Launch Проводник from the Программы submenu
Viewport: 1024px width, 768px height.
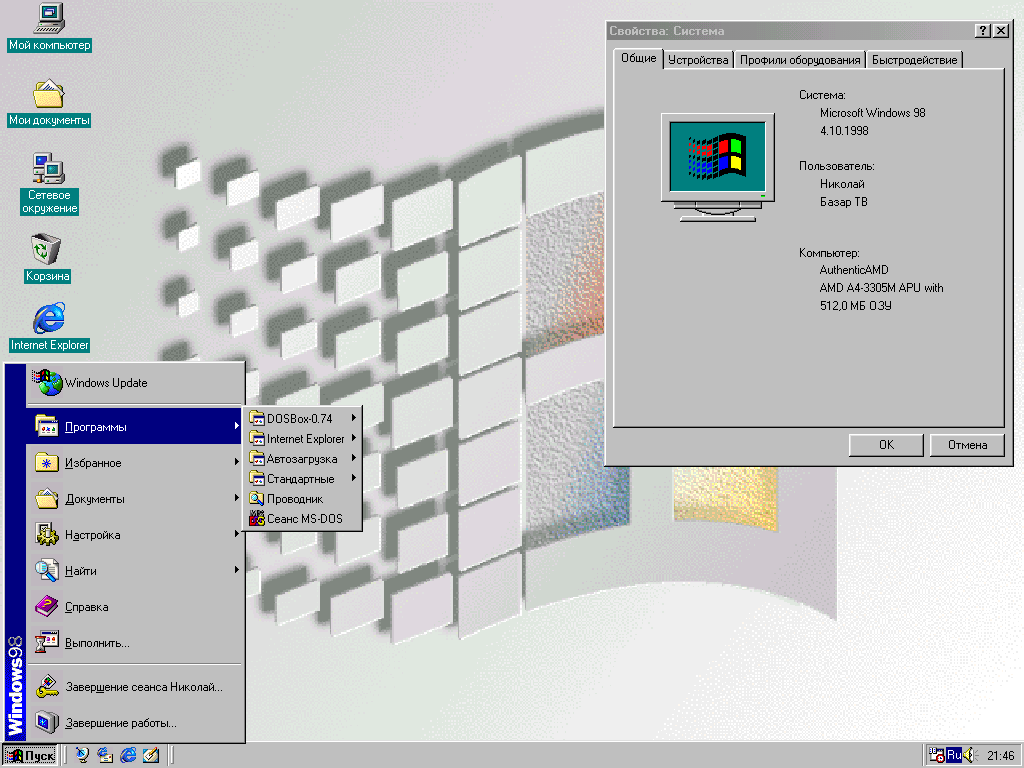303,499
